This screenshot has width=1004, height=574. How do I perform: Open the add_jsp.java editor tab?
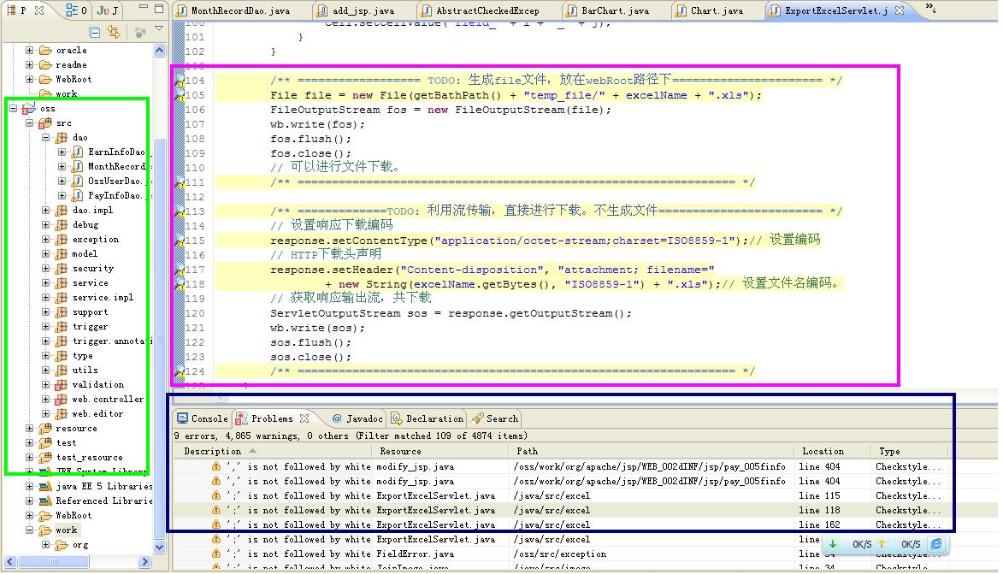(x=357, y=11)
